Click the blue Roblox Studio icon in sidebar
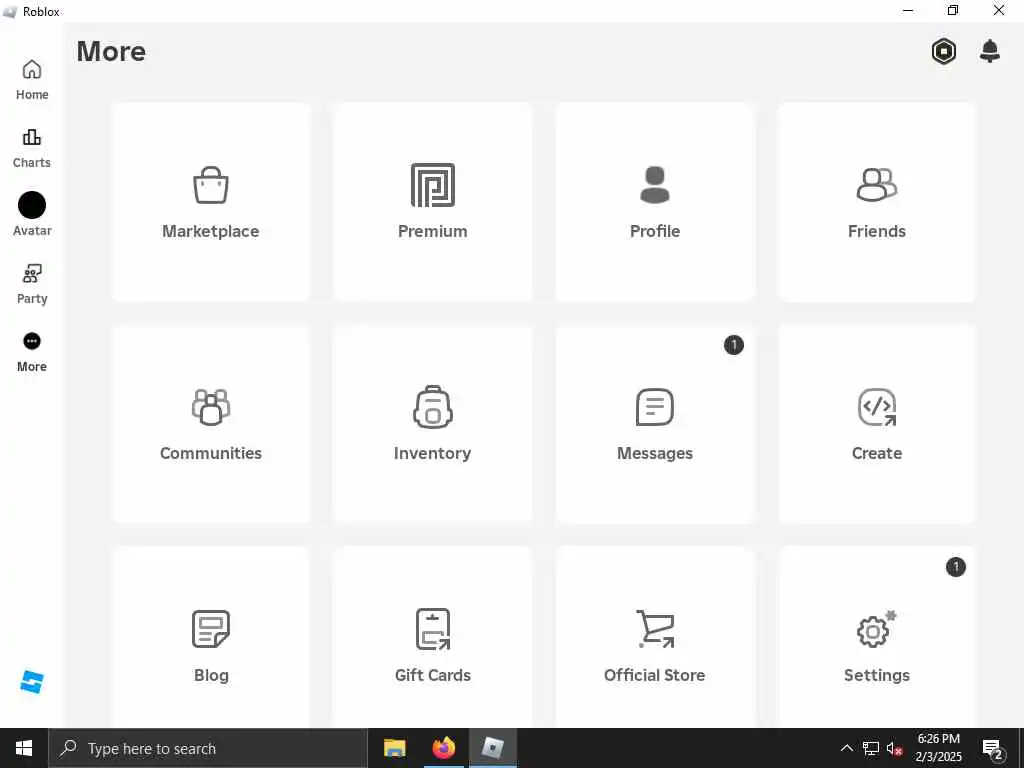Image resolution: width=1024 pixels, height=768 pixels. coord(31,682)
